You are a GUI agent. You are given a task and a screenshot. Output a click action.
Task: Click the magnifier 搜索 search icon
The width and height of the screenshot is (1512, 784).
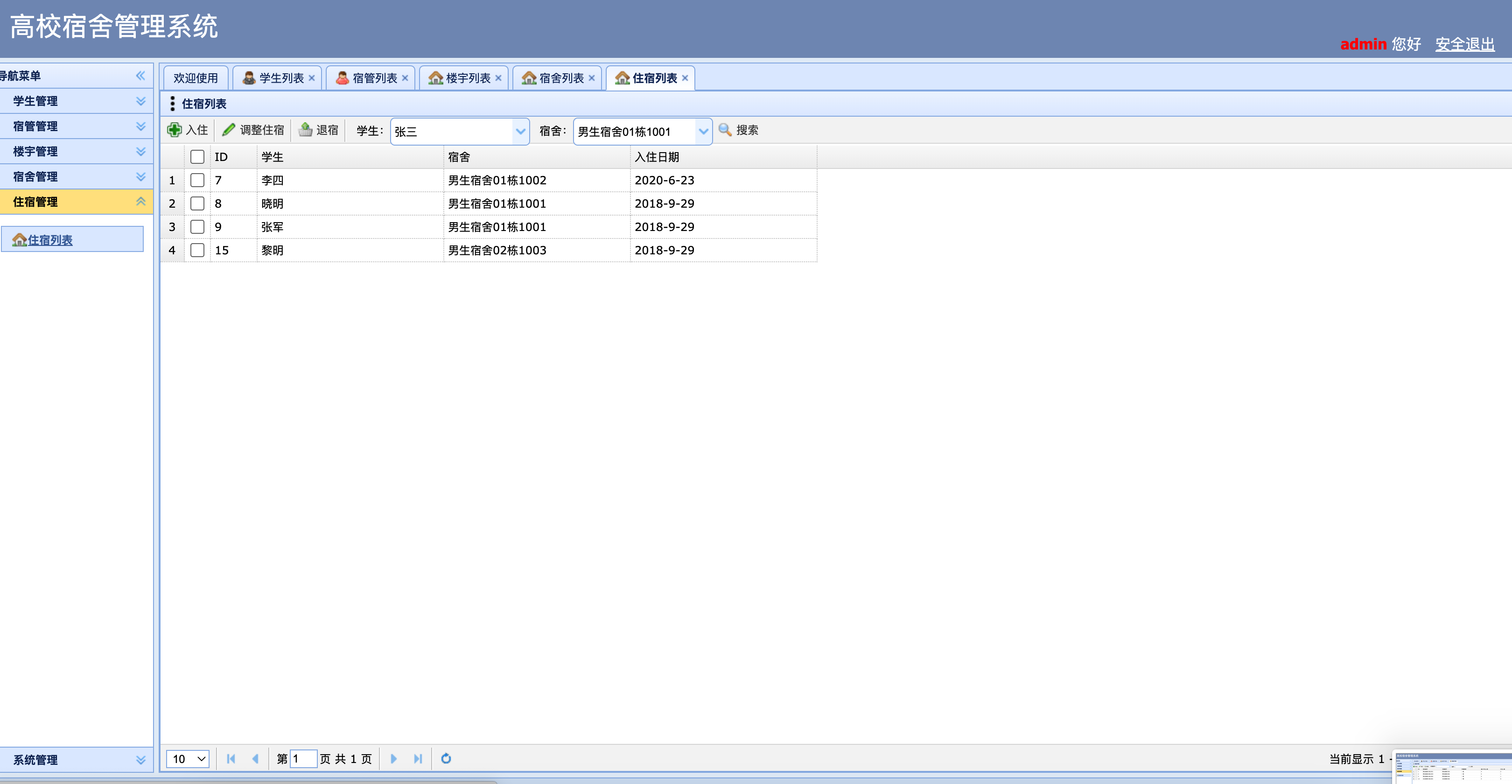[725, 130]
